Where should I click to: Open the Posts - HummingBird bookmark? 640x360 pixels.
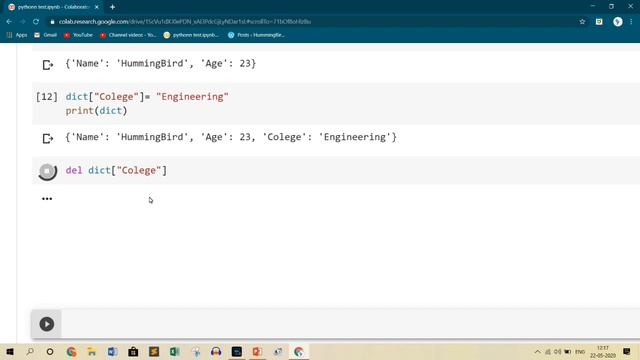tap(256, 35)
